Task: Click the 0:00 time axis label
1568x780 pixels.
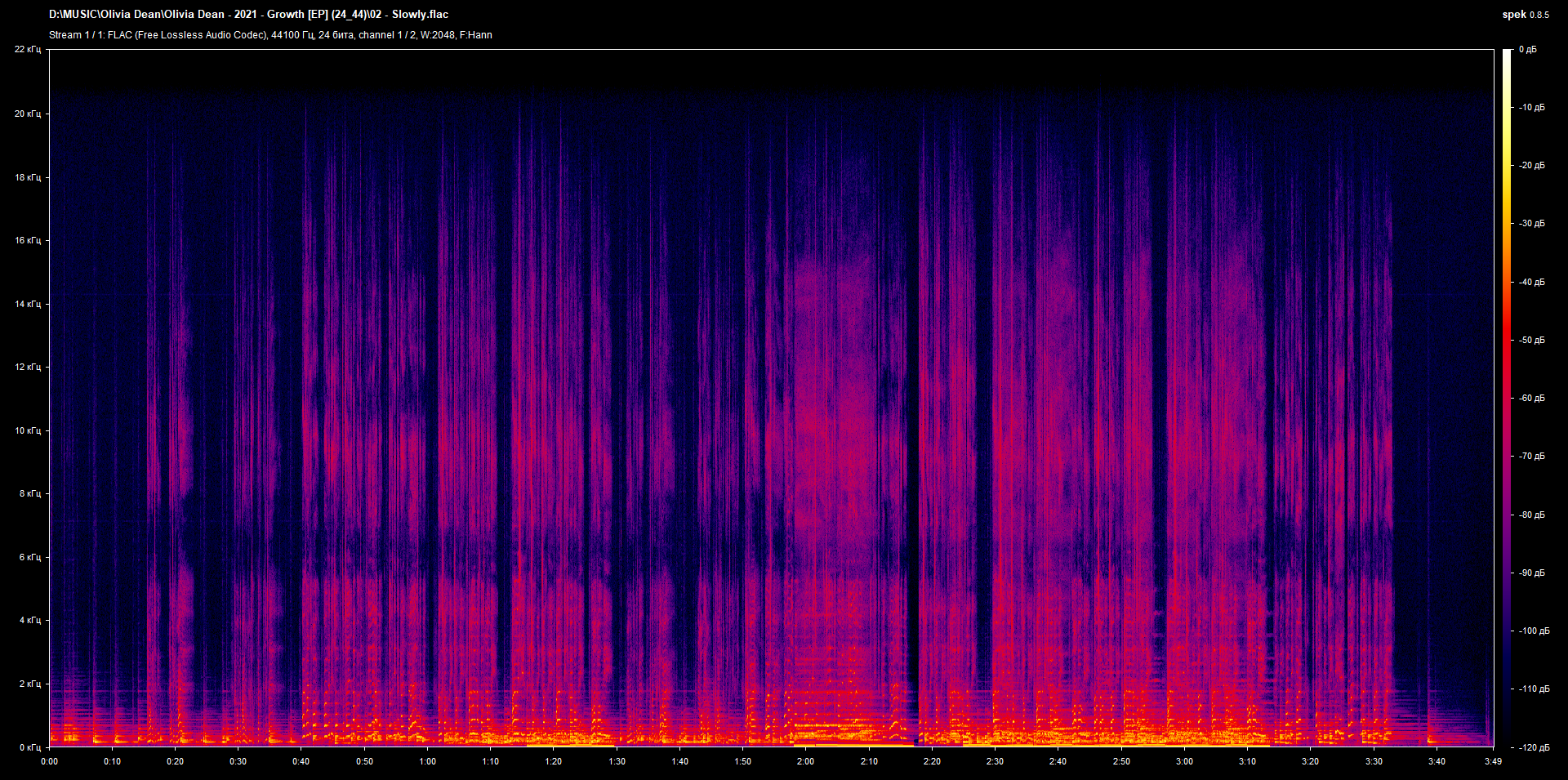Action: pyautogui.click(x=50, y=761)
